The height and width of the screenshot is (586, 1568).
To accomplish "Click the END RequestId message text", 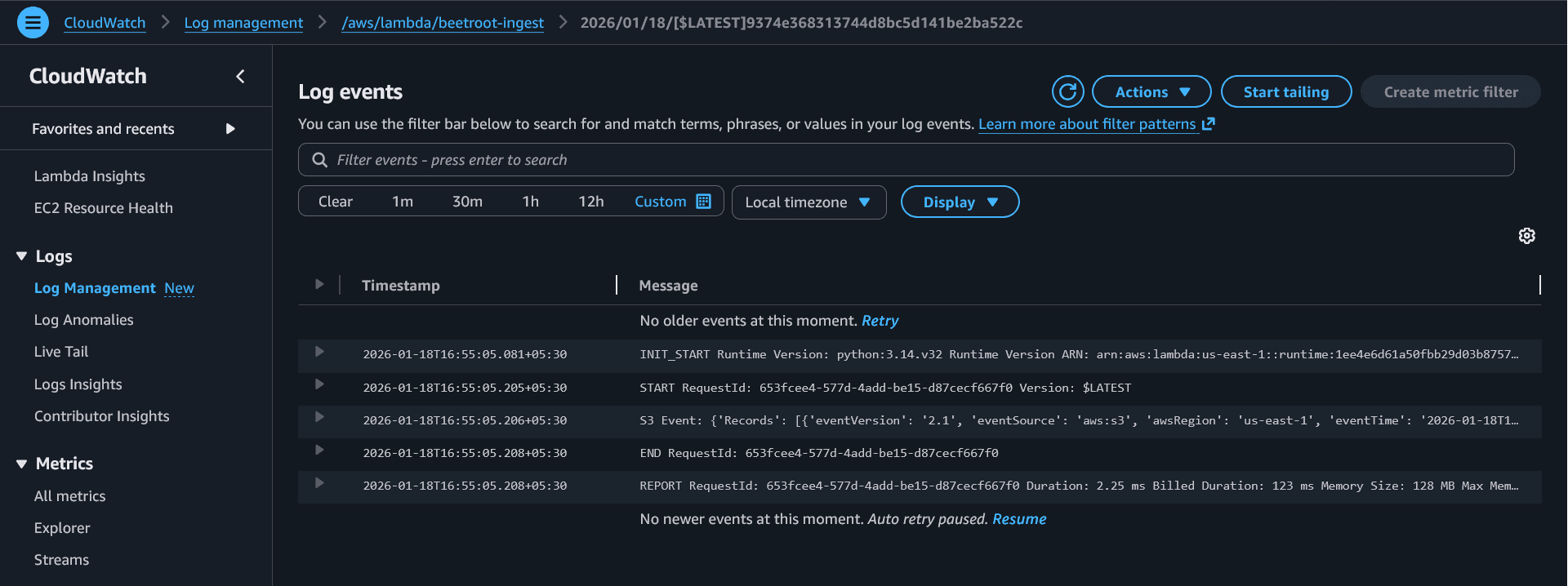I will coord(819,453).
